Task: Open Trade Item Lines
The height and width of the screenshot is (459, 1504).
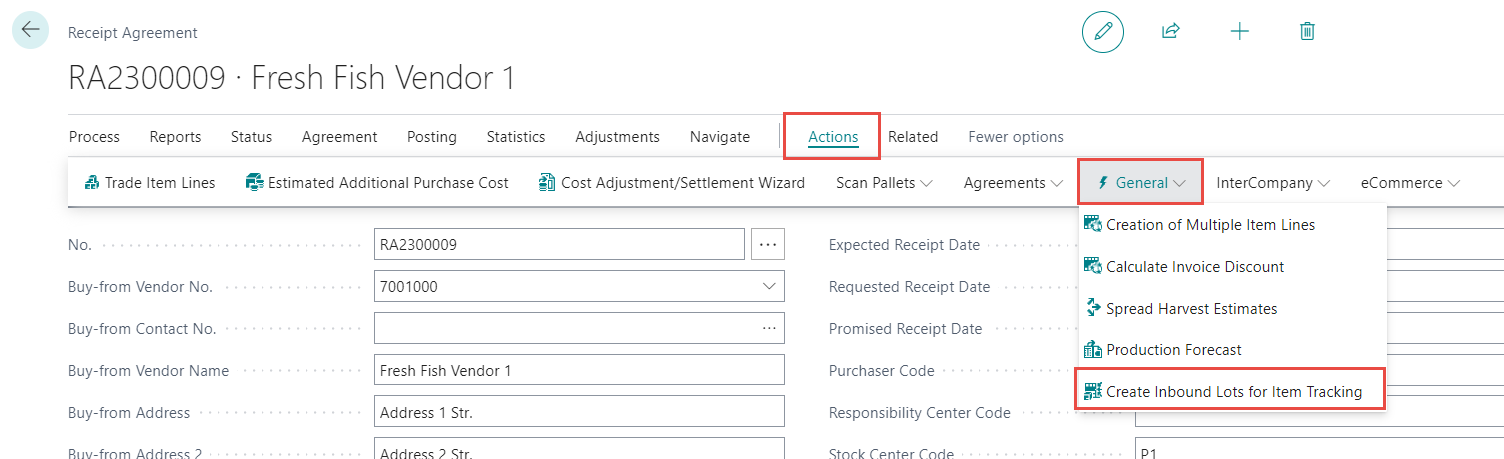Action: (150, 183)
